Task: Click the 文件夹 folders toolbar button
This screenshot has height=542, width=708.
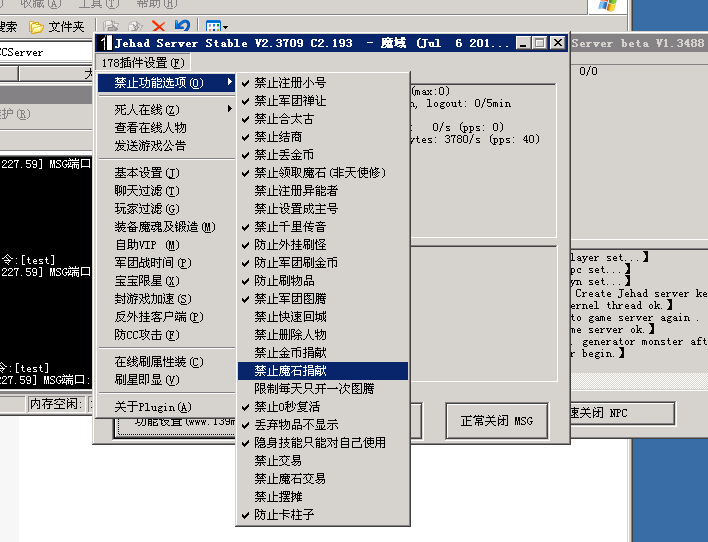Action: click(57, 26)
